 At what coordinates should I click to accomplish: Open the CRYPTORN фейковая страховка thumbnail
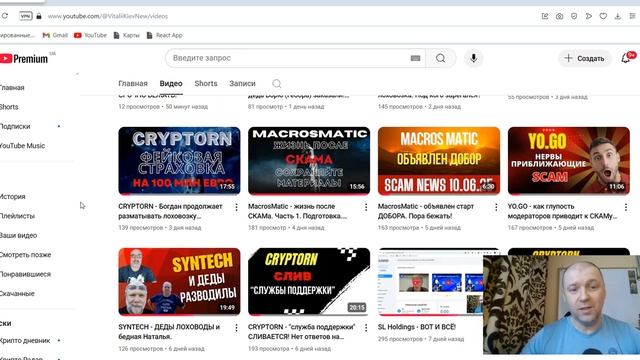click(x=179, y=160)
